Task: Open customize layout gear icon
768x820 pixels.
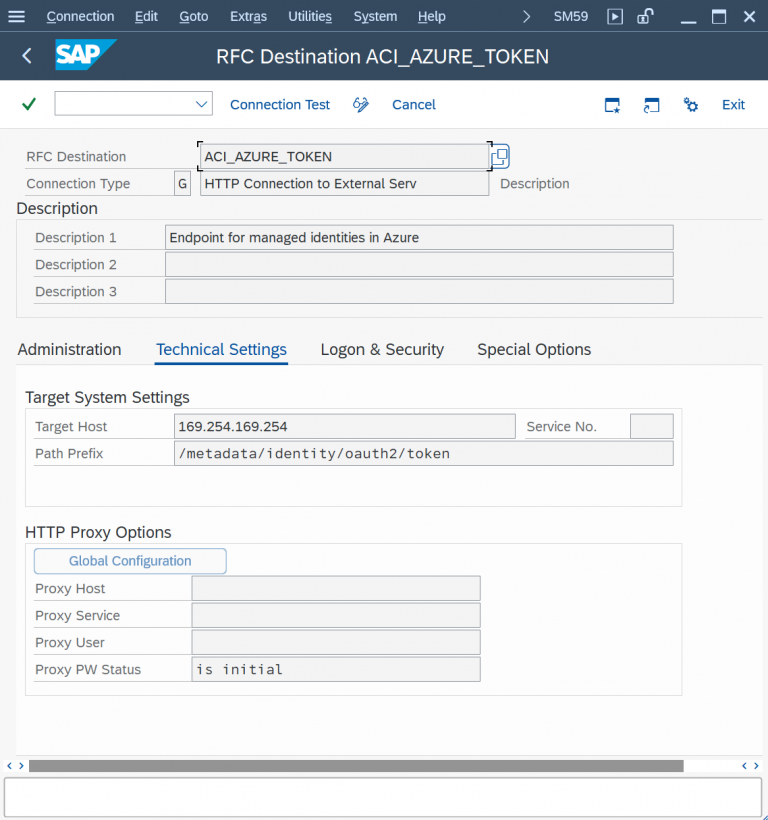Action: 691,105
